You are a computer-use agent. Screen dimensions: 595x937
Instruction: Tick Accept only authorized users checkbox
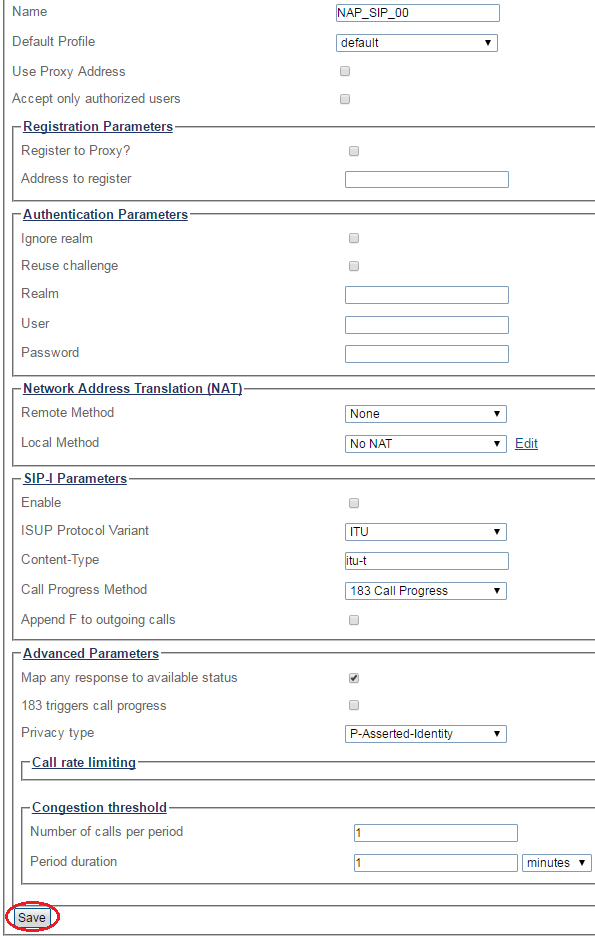point(345,99)
